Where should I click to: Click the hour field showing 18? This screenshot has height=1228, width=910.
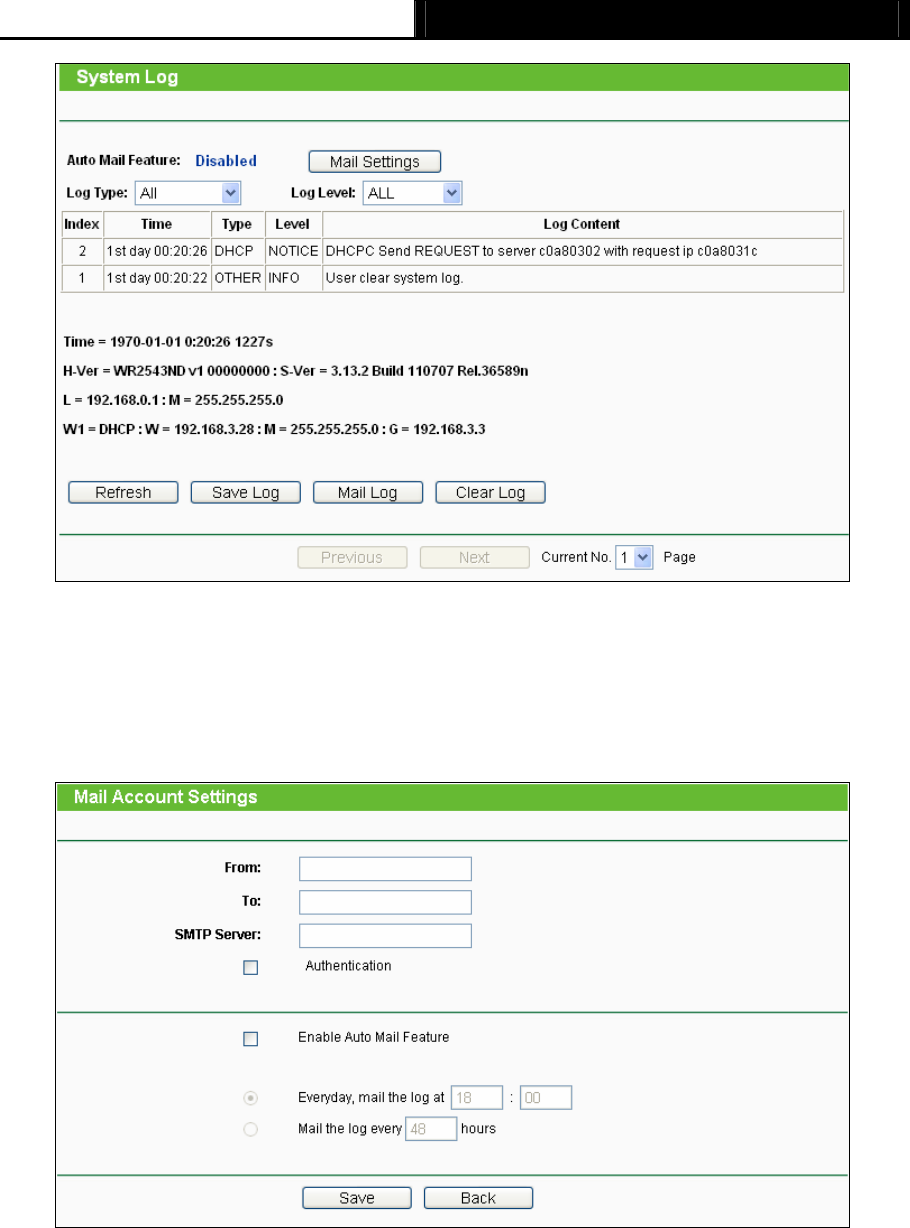tap(477, 1098)
